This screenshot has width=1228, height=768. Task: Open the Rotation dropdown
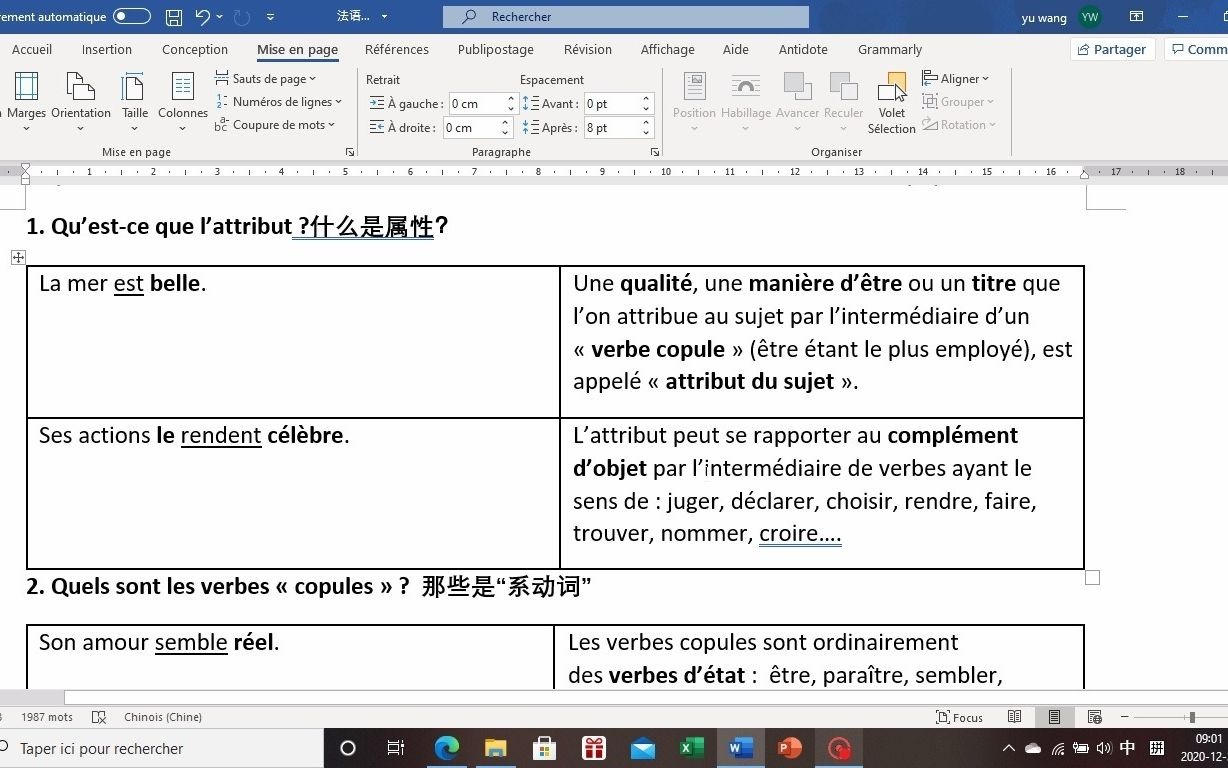(958, 124)
